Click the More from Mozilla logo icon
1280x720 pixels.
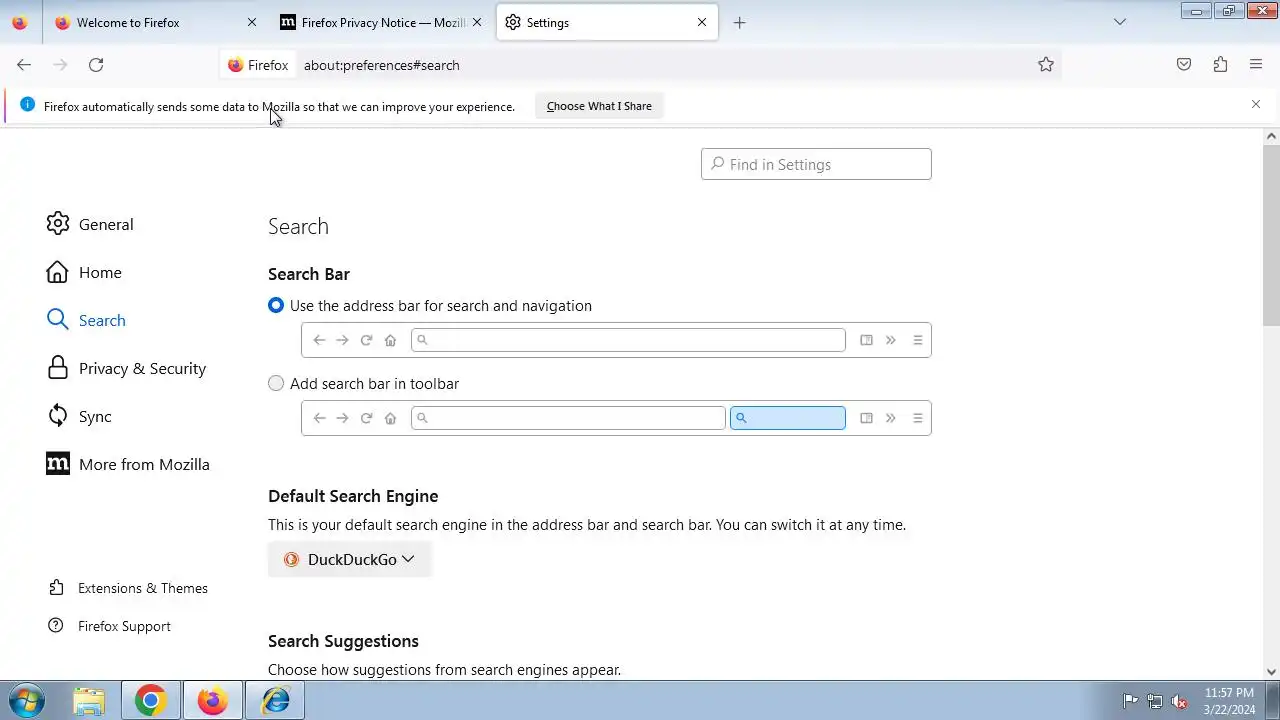(x=58, y=464)
